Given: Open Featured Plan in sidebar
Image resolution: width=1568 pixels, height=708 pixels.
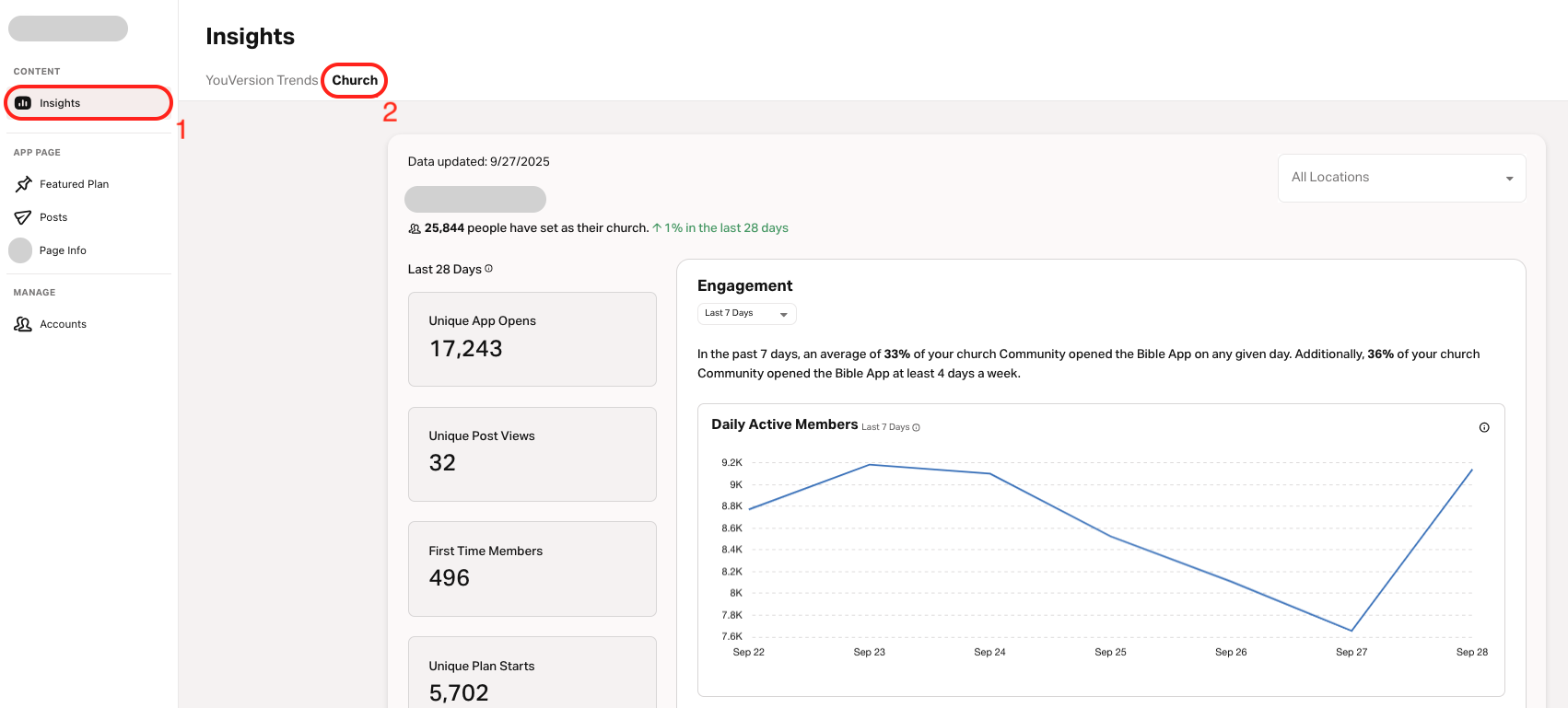Looking at the screenshot, I should 74,184.
